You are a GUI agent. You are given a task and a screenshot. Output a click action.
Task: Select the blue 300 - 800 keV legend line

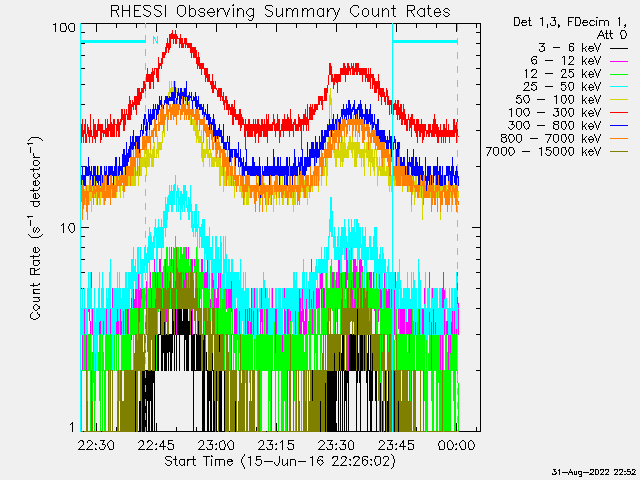pos(619,125)
